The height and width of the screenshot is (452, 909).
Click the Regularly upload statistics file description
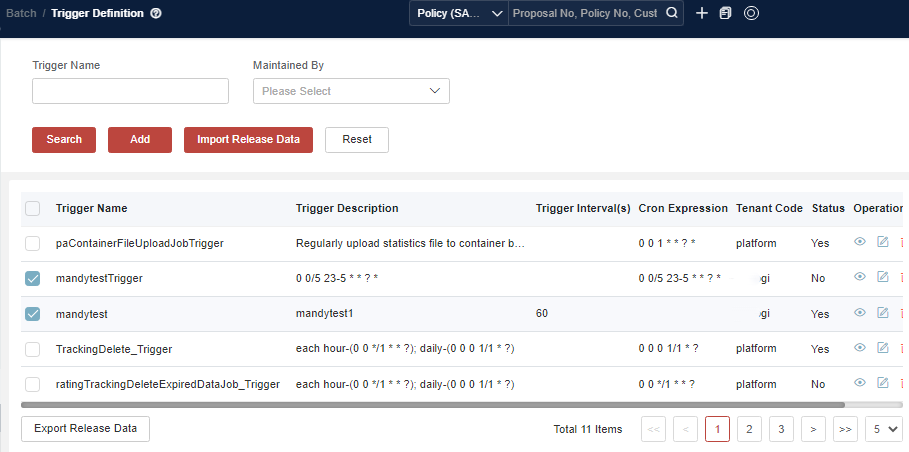coord(410,243)
